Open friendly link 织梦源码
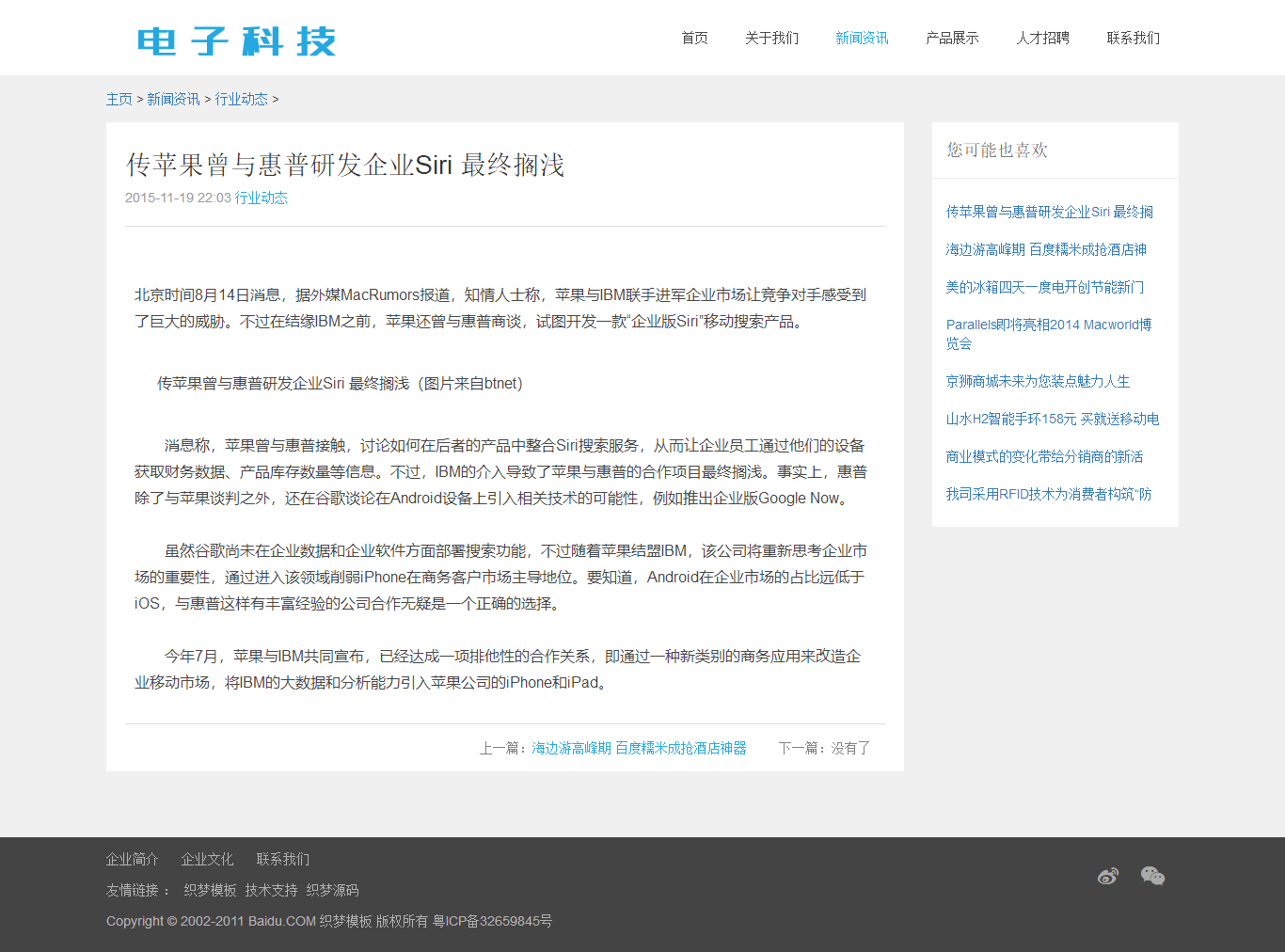Screen dimensions: 1285x952 tap(333, 890)
